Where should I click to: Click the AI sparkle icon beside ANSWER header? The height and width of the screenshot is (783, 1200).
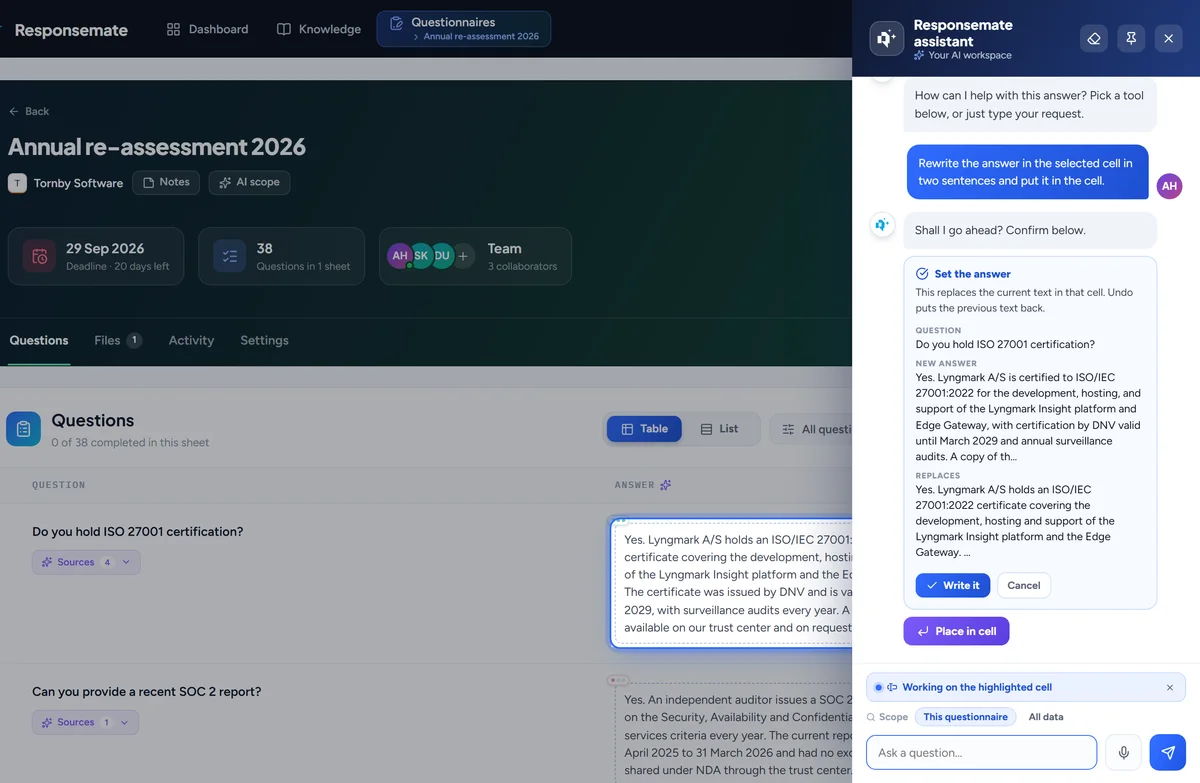pyautogui.click(x=666, y=485)
